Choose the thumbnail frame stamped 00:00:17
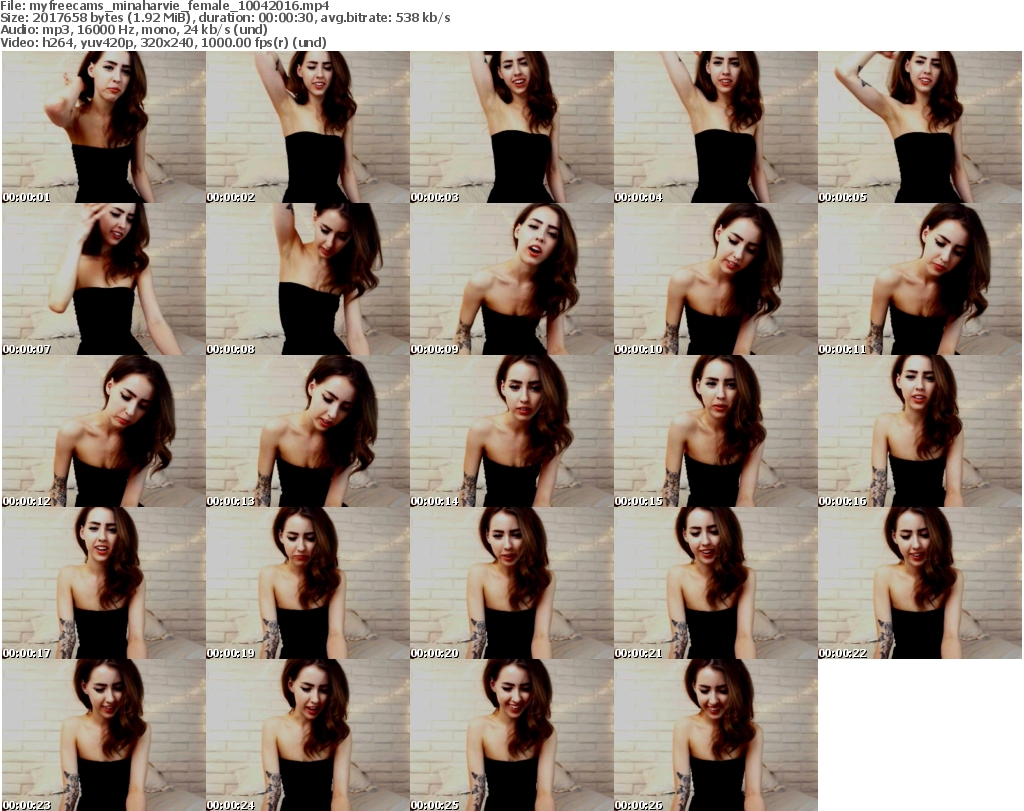The image size is (1024, 811). point(104,583)
